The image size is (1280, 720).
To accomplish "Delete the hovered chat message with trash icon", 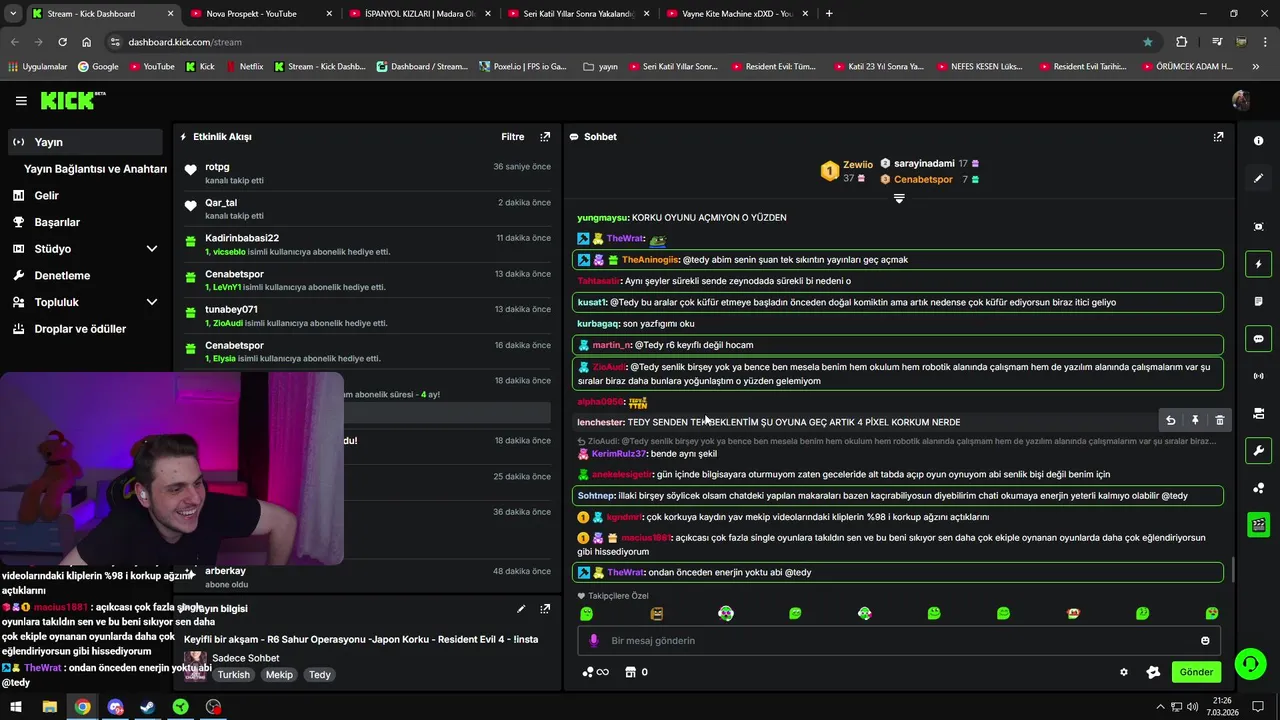I will pyautogui.click(x=1220, y=421).
